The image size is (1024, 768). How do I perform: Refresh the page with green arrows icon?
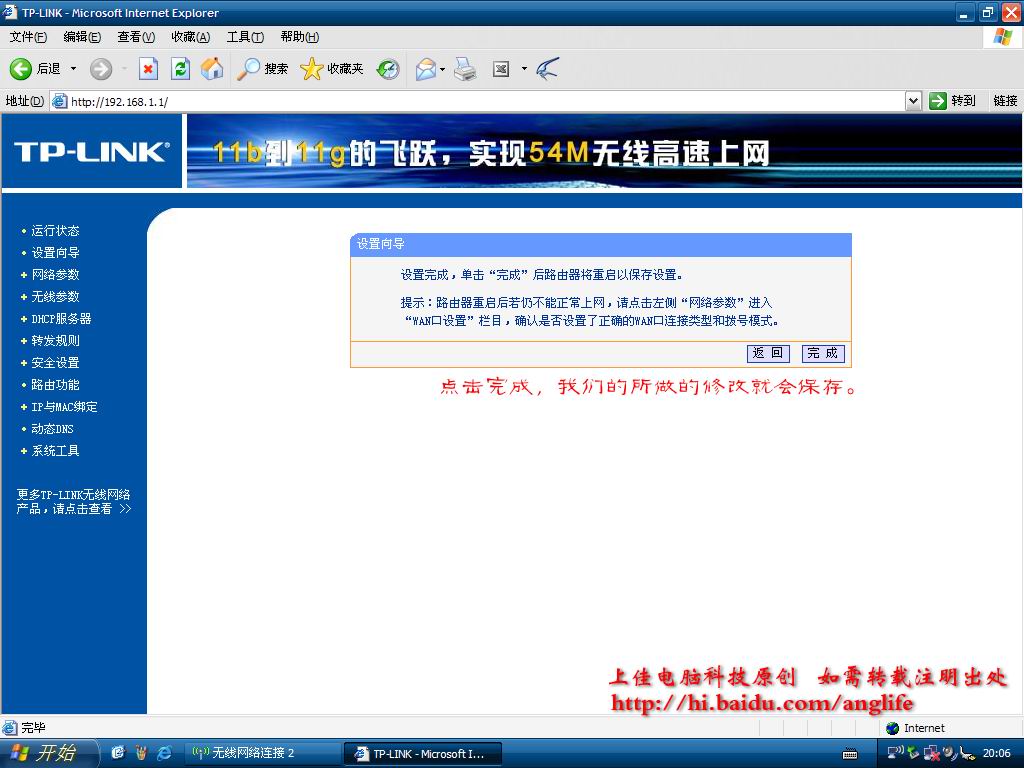point(180,69)
